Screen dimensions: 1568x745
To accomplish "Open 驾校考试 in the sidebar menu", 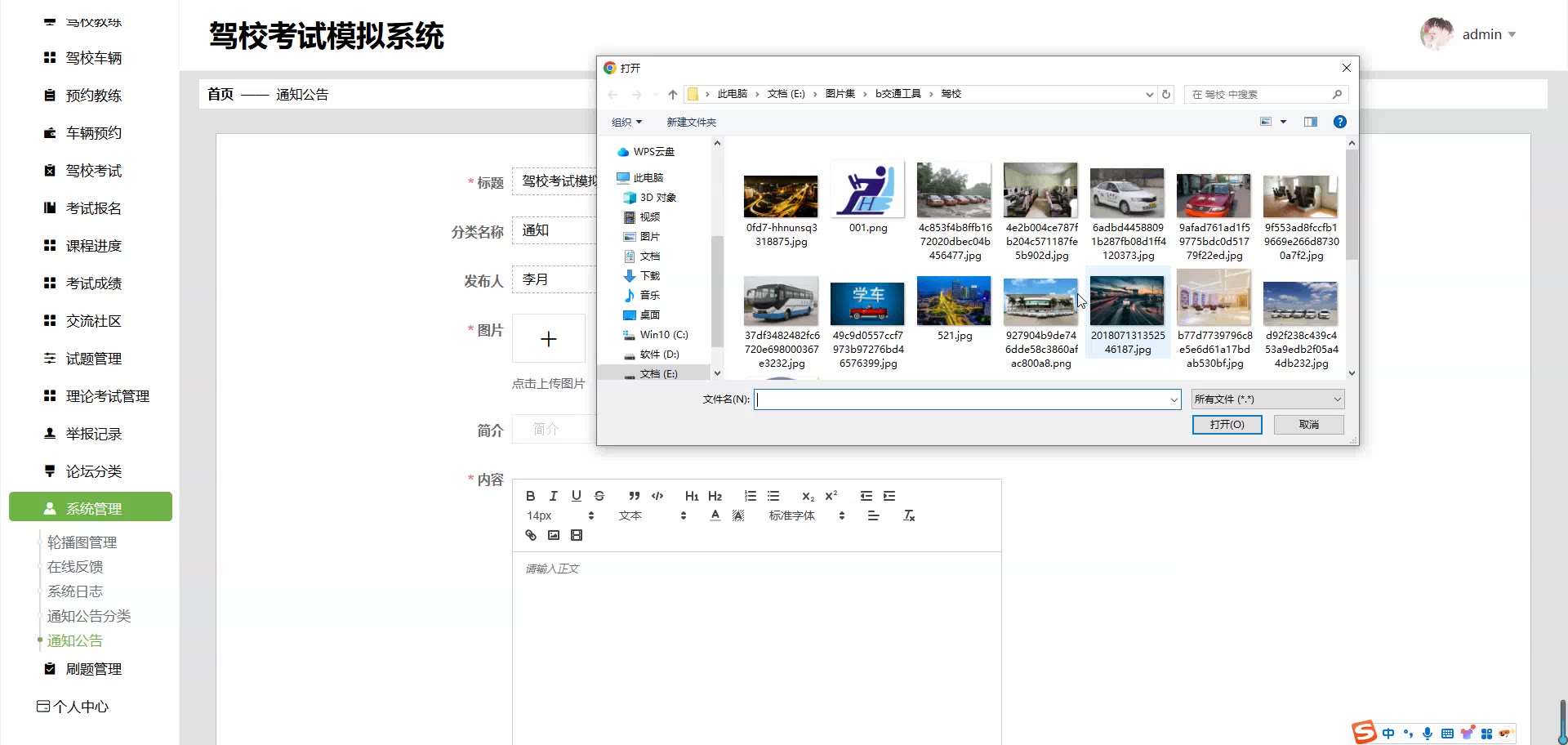I will click(x=93, y=171).
